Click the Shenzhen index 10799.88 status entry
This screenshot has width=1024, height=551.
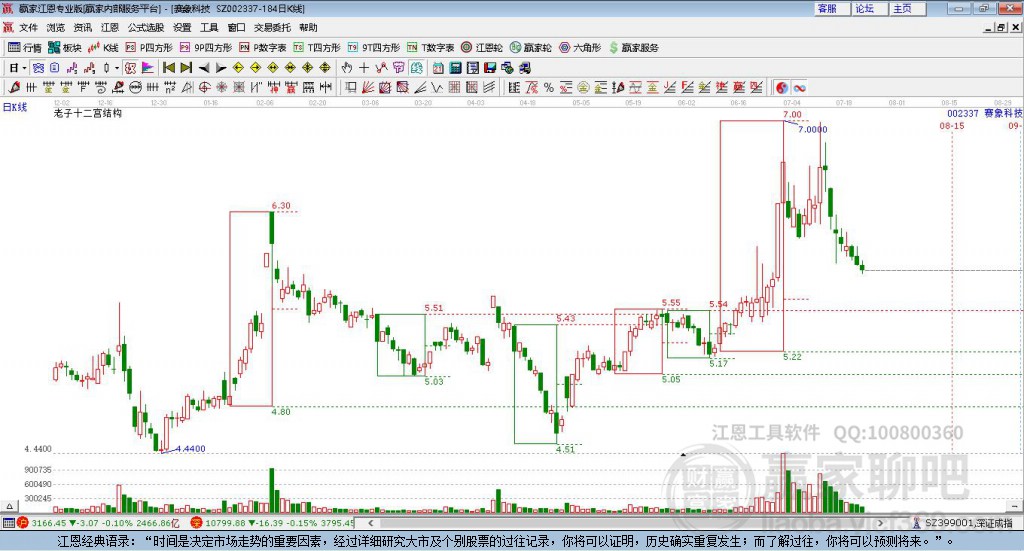coord(272,523)
